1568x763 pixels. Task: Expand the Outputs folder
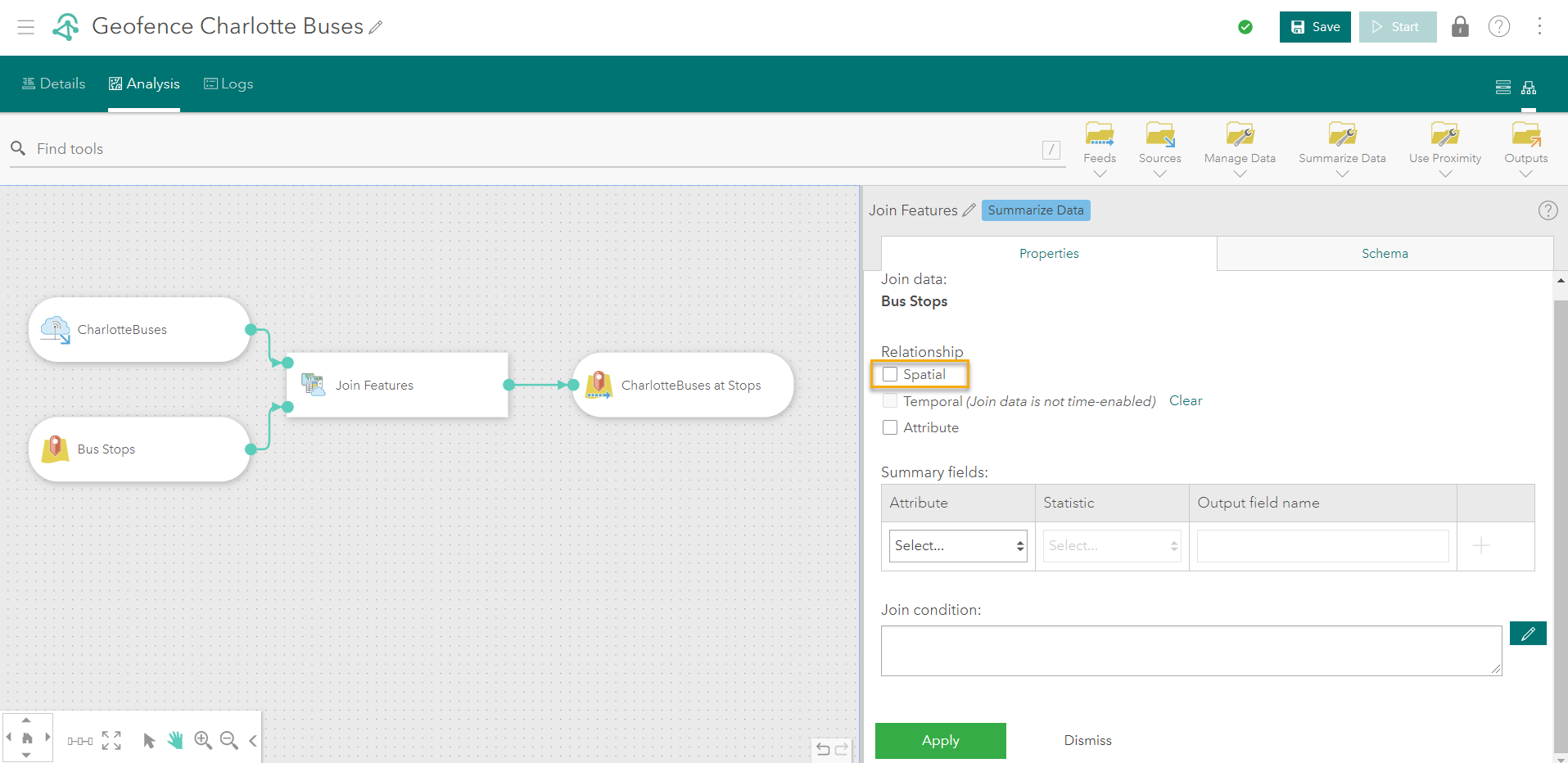pos(1526,148)
